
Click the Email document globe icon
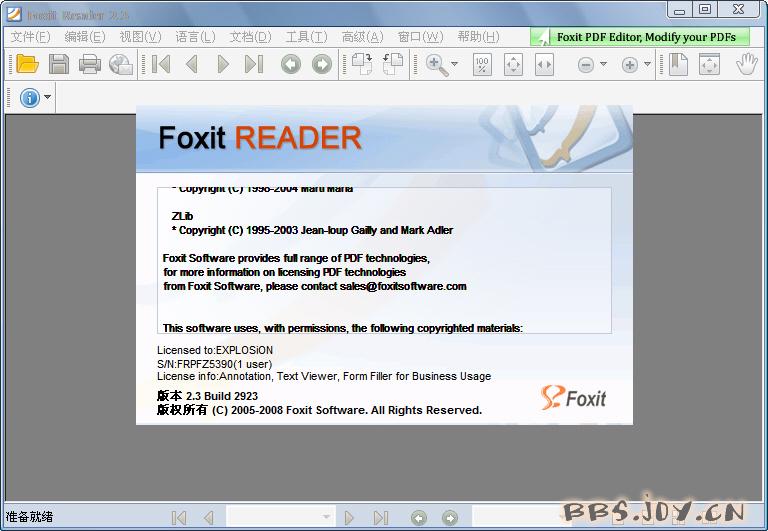(120, 64)
